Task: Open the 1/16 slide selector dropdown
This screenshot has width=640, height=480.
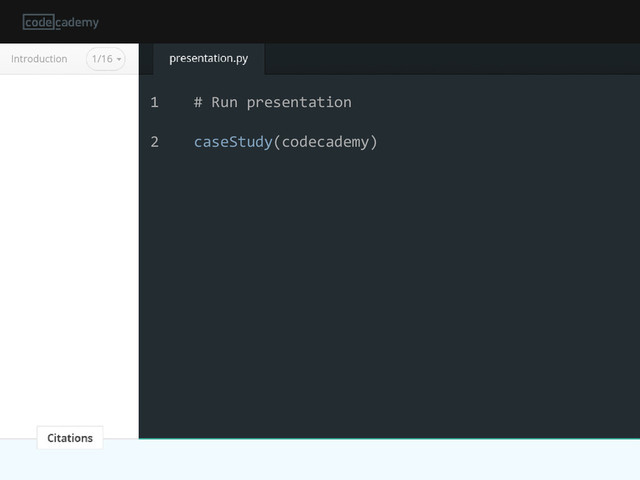Action: pyautogui.click(x=106, y=59)
